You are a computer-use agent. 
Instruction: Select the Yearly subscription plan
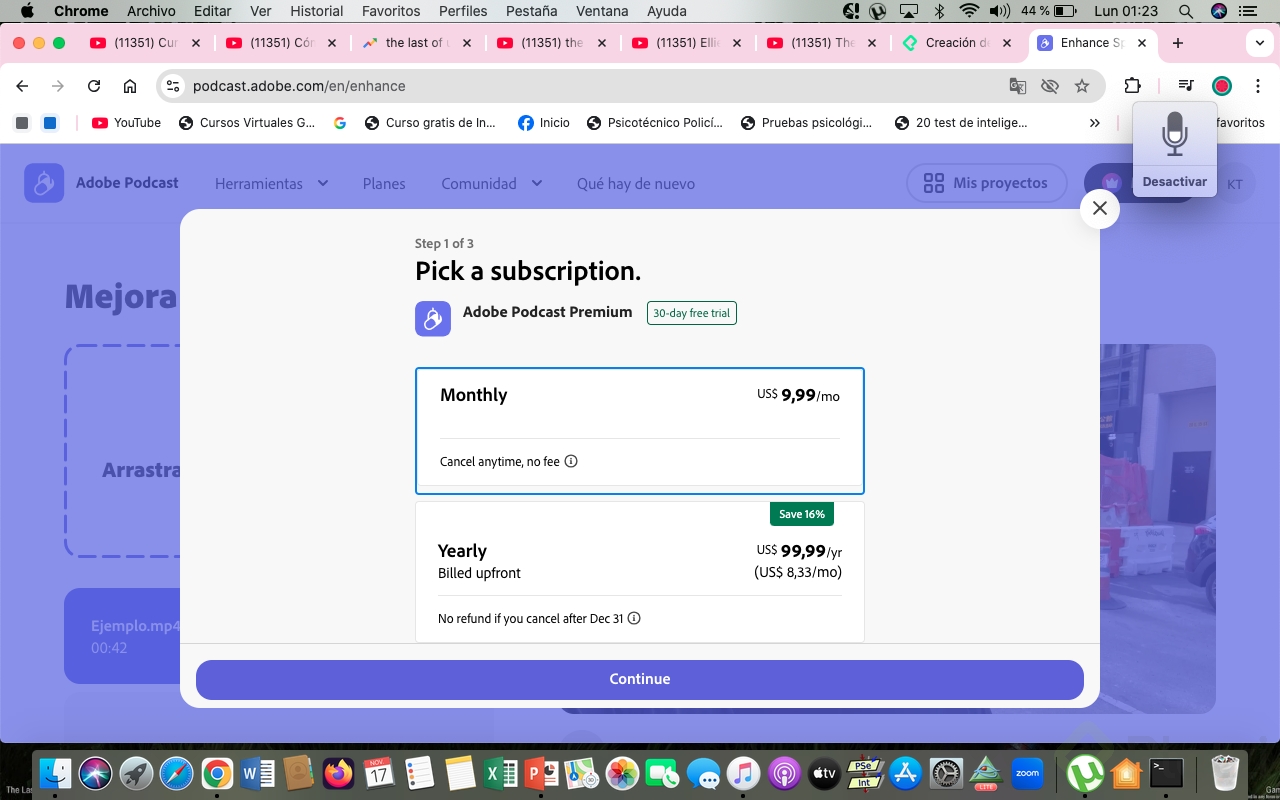click(x=640, y=572)
